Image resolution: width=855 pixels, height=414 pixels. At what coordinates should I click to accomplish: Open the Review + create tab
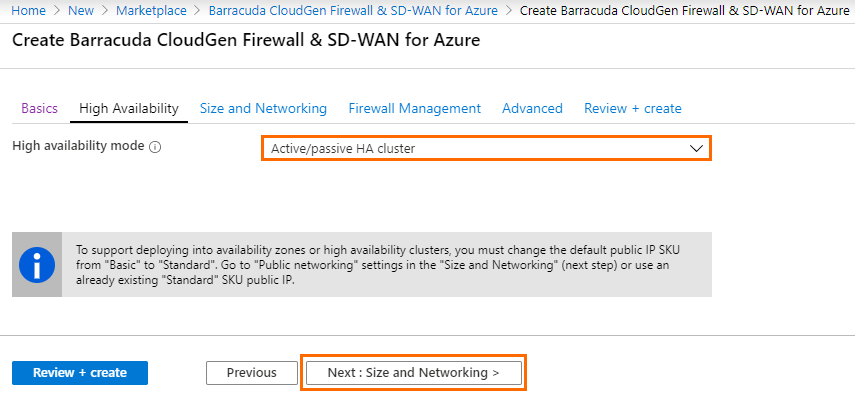tap(633, 109)
